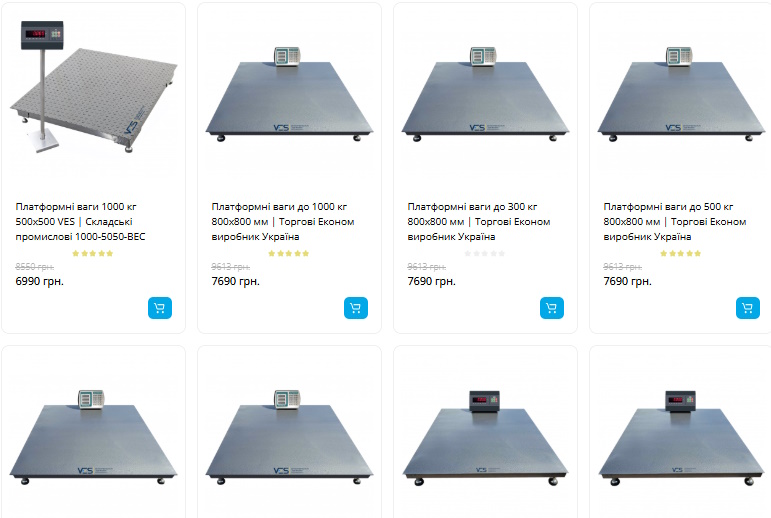Image resolution: width=771 pixels, height=518 pixels.
Task: Add the 1000 кг 800x800 scale to cart
Action: pyautogui.click(x=356, y=308)
